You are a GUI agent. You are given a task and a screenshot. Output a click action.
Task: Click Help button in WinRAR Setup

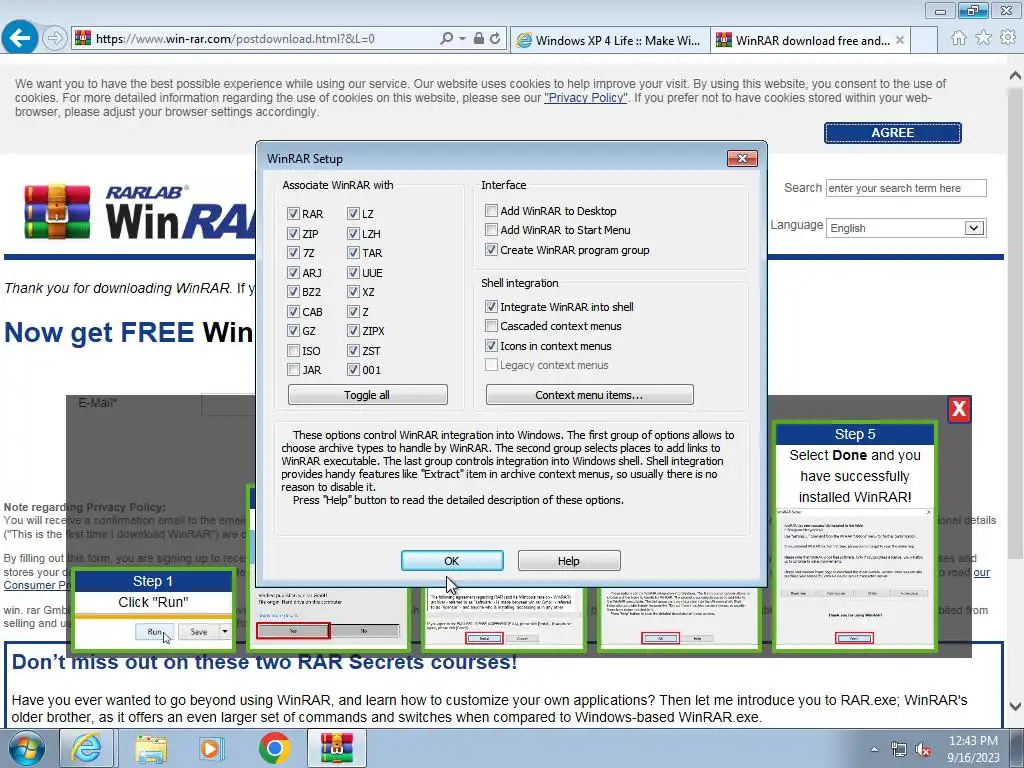[569, 560]
